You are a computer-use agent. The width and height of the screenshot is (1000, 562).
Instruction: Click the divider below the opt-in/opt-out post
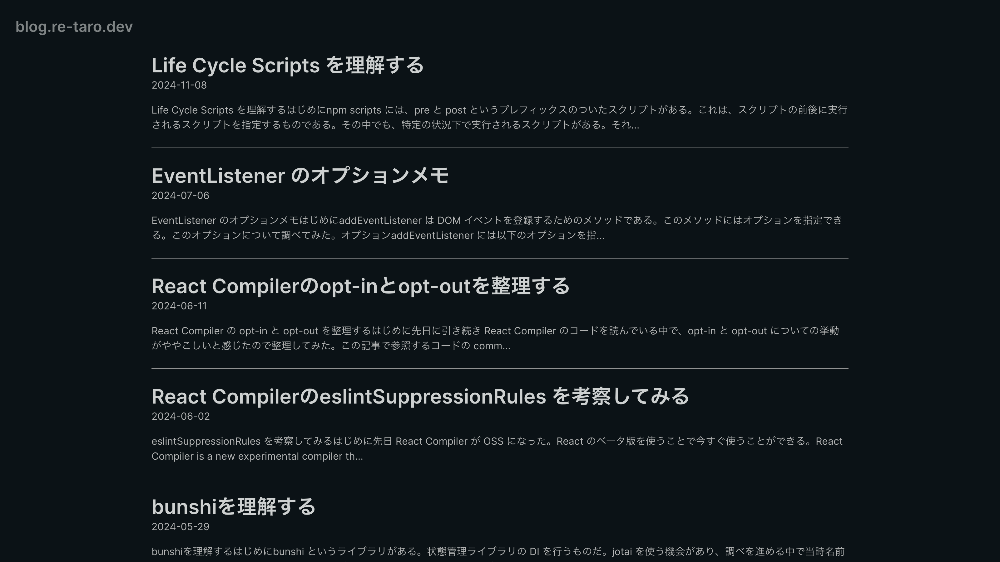[x=500, y=369]
